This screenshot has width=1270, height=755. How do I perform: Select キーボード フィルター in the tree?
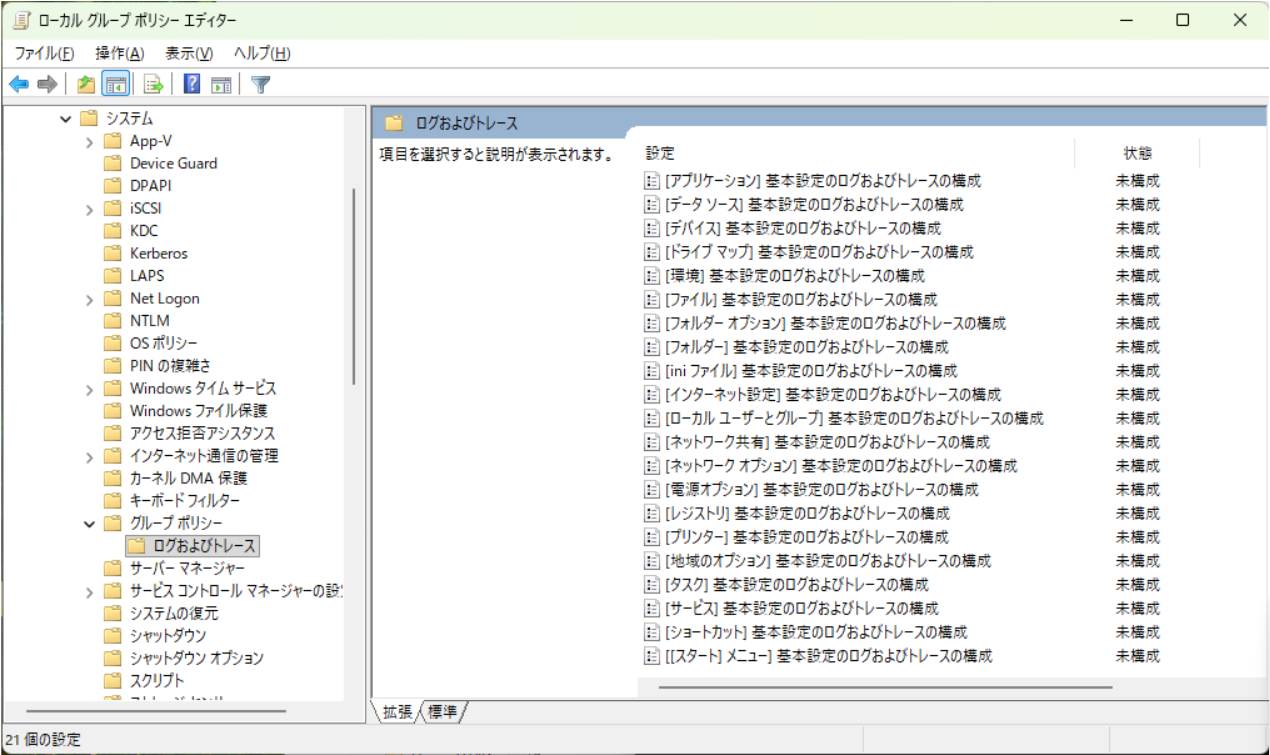(185, 501)
